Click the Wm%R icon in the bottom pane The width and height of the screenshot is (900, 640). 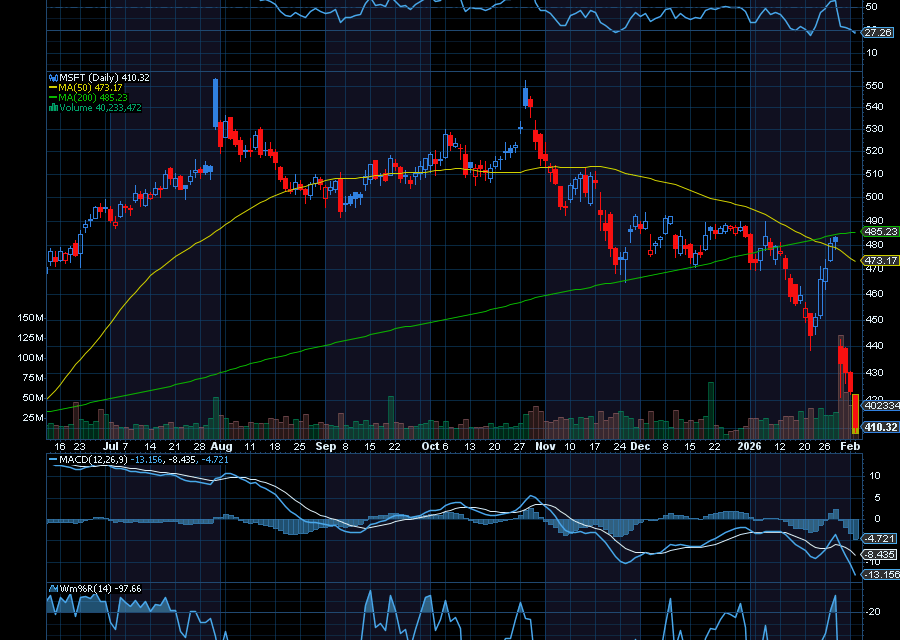(51, 588)
